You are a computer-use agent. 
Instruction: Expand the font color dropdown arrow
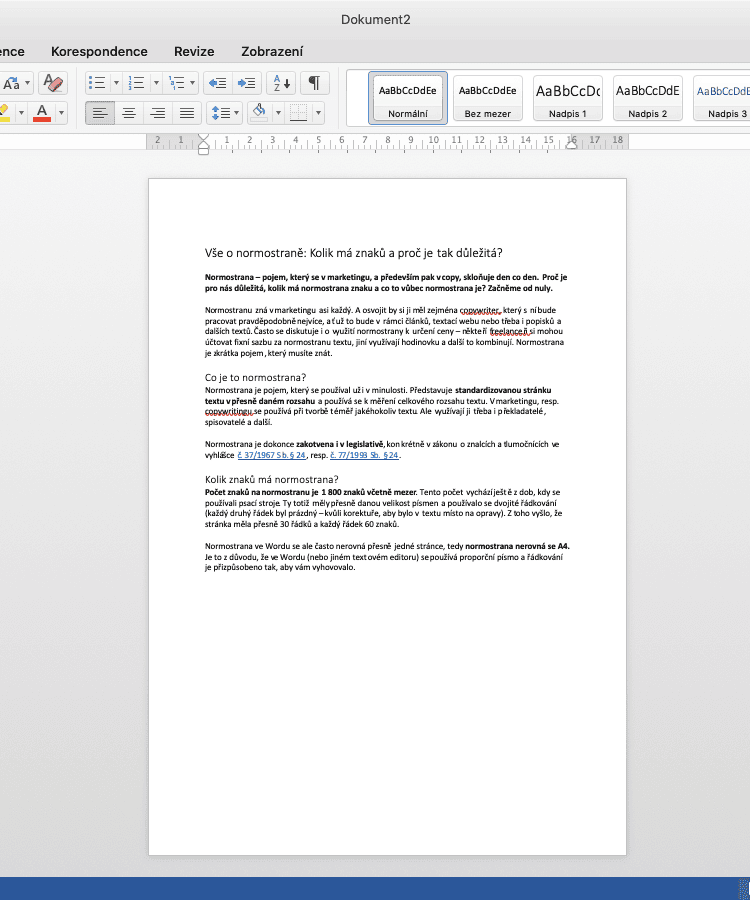pos(62,112)
